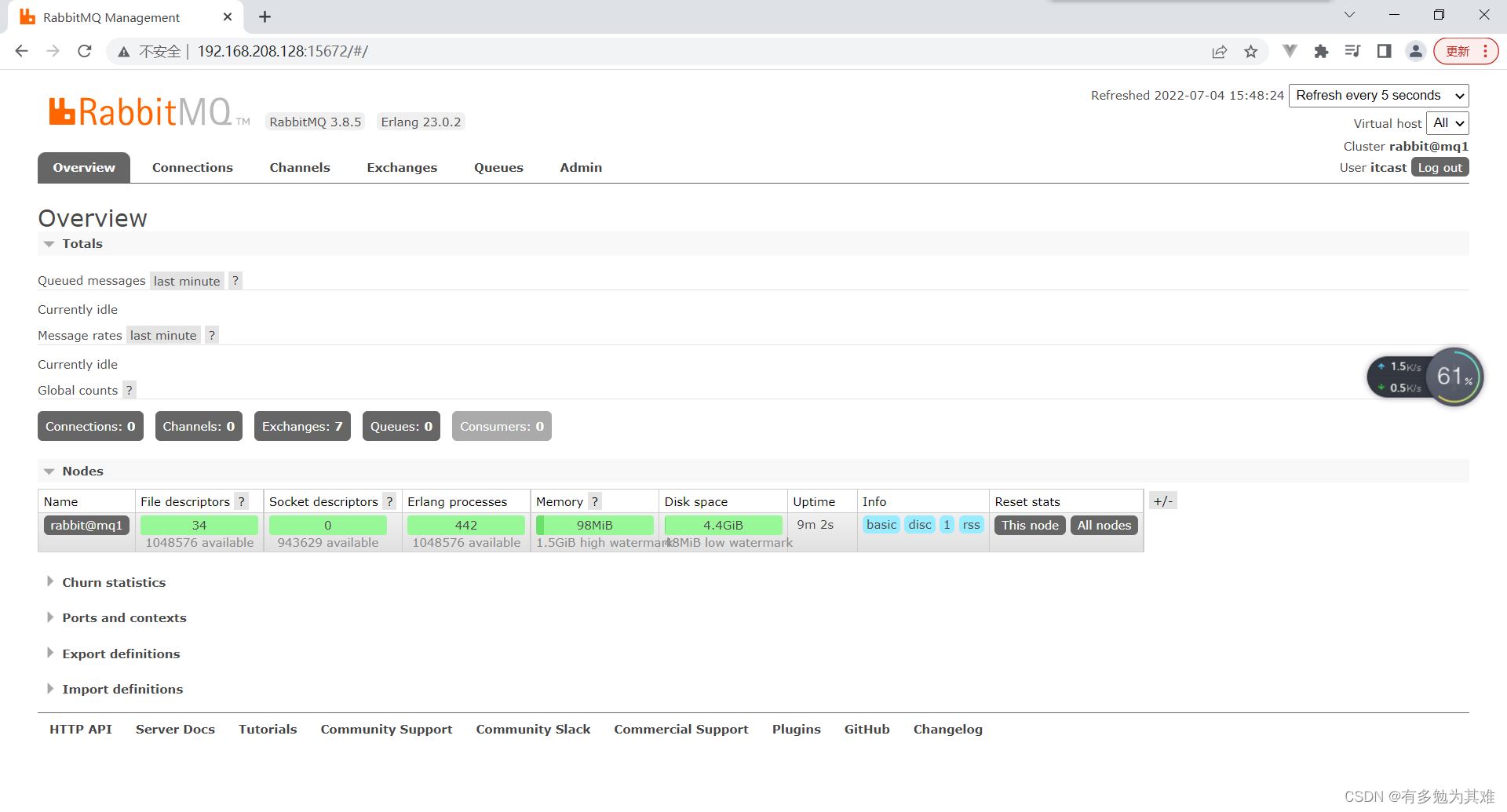Click the basic info tag
This screenshot has width=1507, height=812.
coord(881,524)
